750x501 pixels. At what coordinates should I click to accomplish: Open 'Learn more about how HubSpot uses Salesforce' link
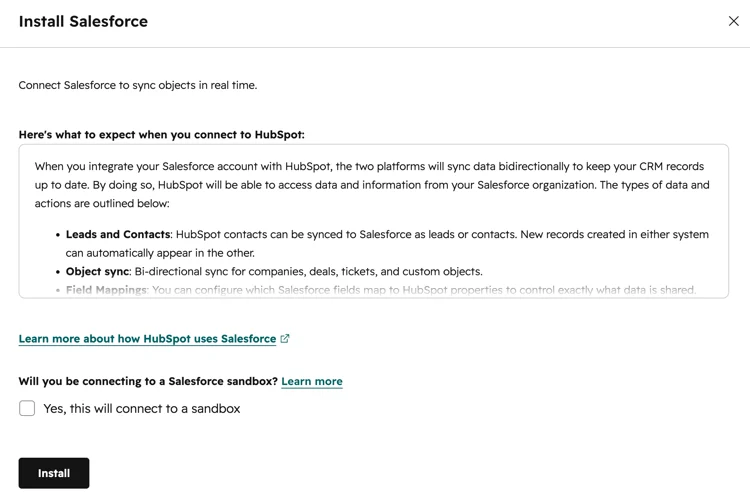tap(147, 339)
